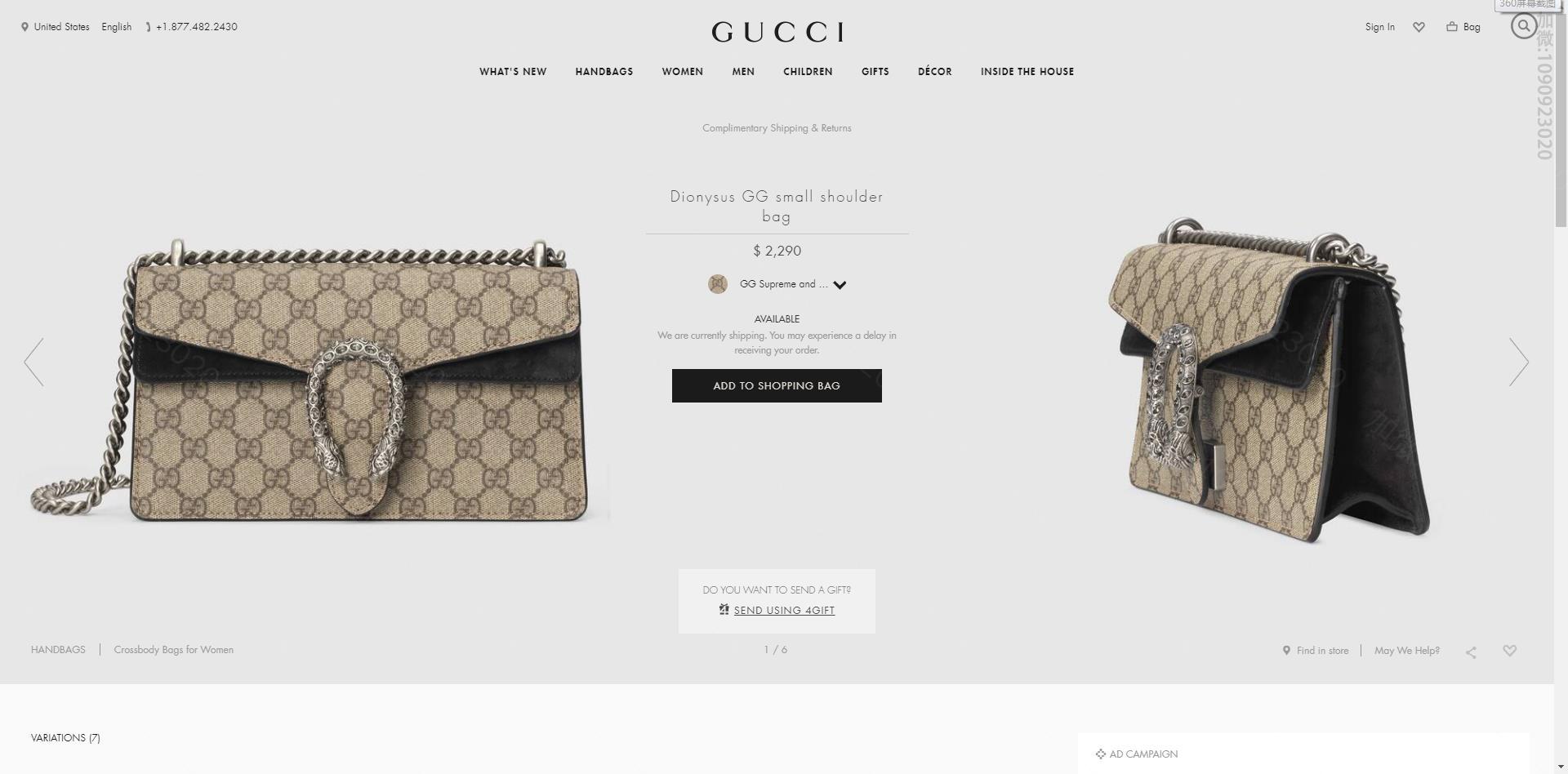Click the share icon near Help
This screenshot has width=1568, height=774.
1471,652
